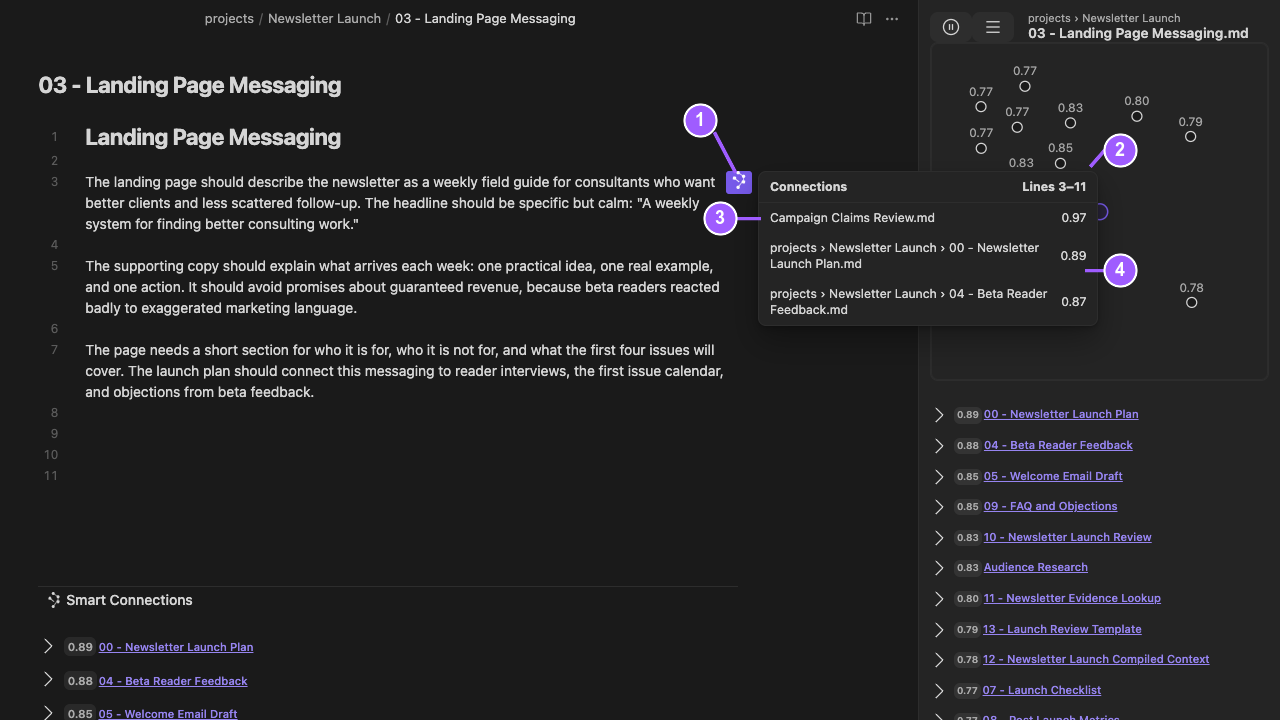
Task: Select the graph node labeled 0.85
Action: tap(1061, 164)
